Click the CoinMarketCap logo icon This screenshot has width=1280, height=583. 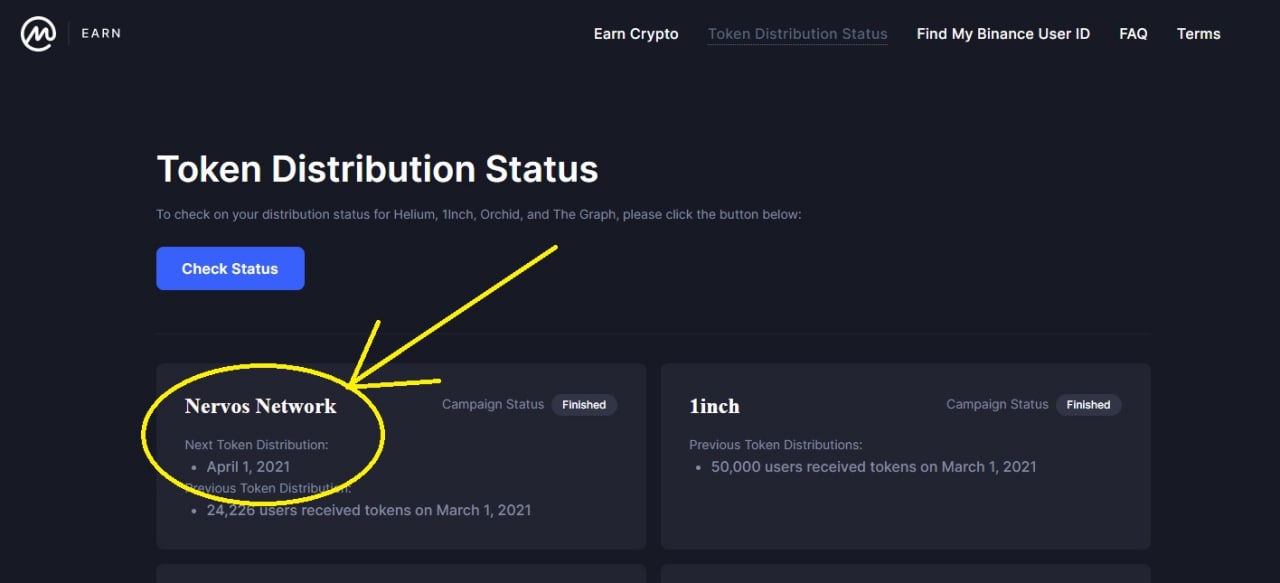click(38, 34)
